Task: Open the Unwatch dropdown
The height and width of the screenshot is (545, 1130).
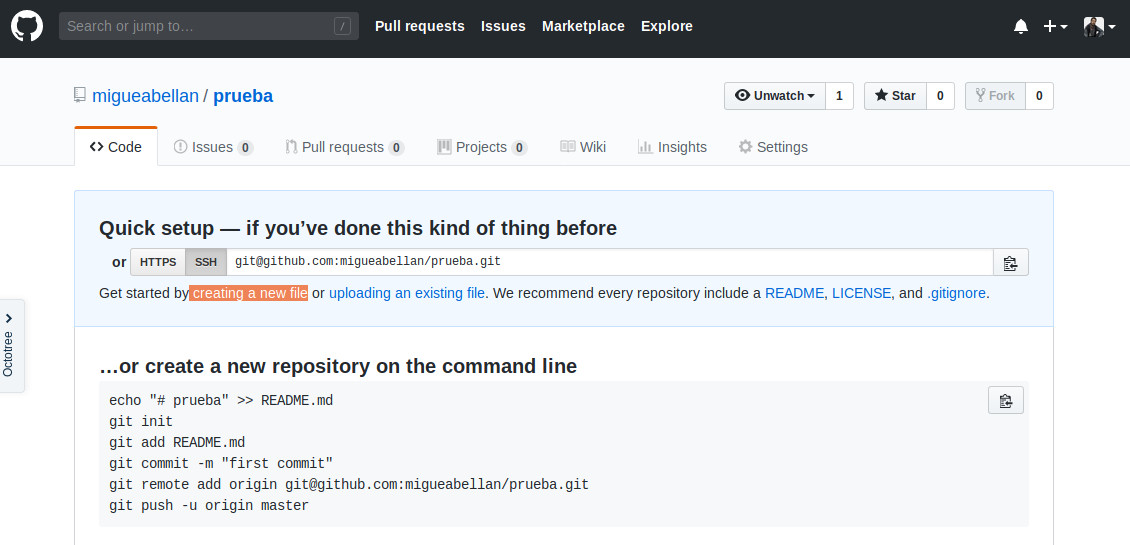Action: point(775,96)
